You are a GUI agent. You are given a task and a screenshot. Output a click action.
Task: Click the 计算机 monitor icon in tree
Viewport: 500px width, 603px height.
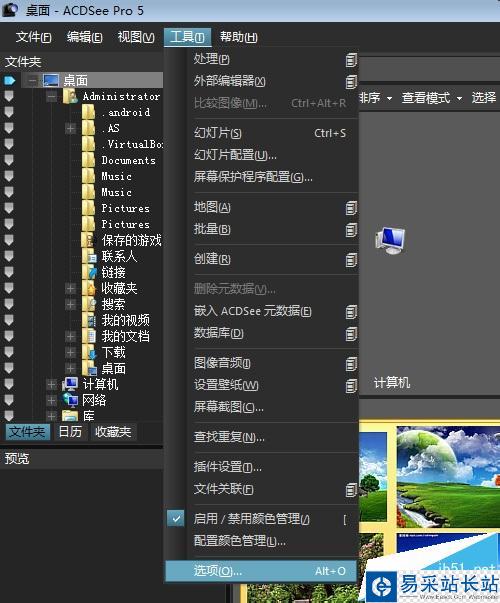[70, 384]
